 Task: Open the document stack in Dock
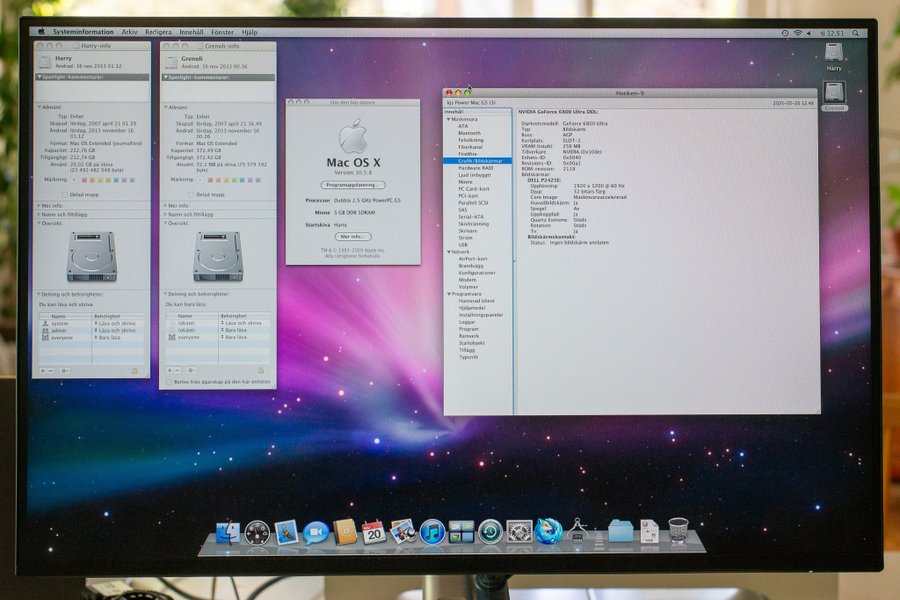[649, 531]
